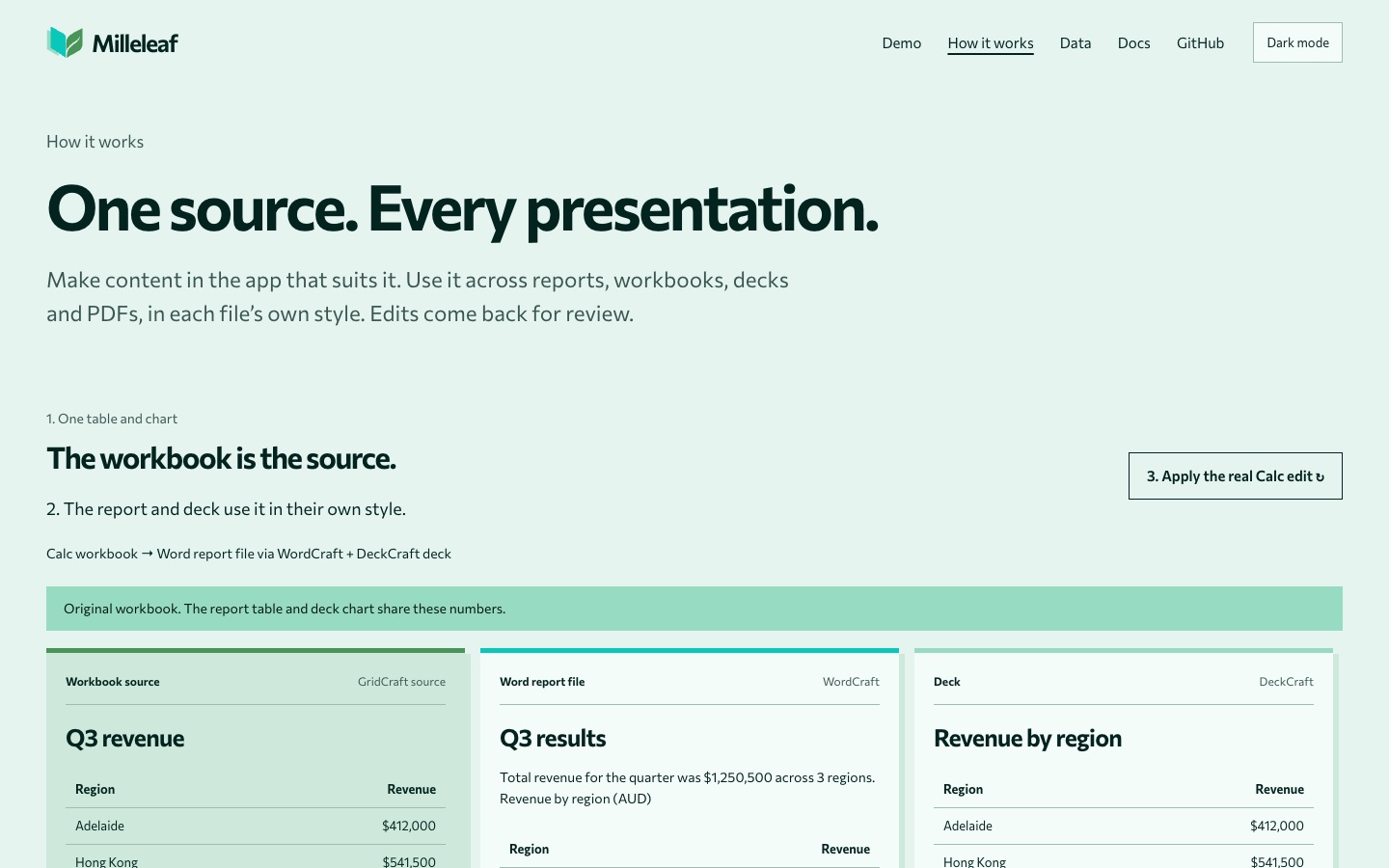
Task: Click '2. The report and deck' step text
Action: pyautogui.click(x=226, y=508)
